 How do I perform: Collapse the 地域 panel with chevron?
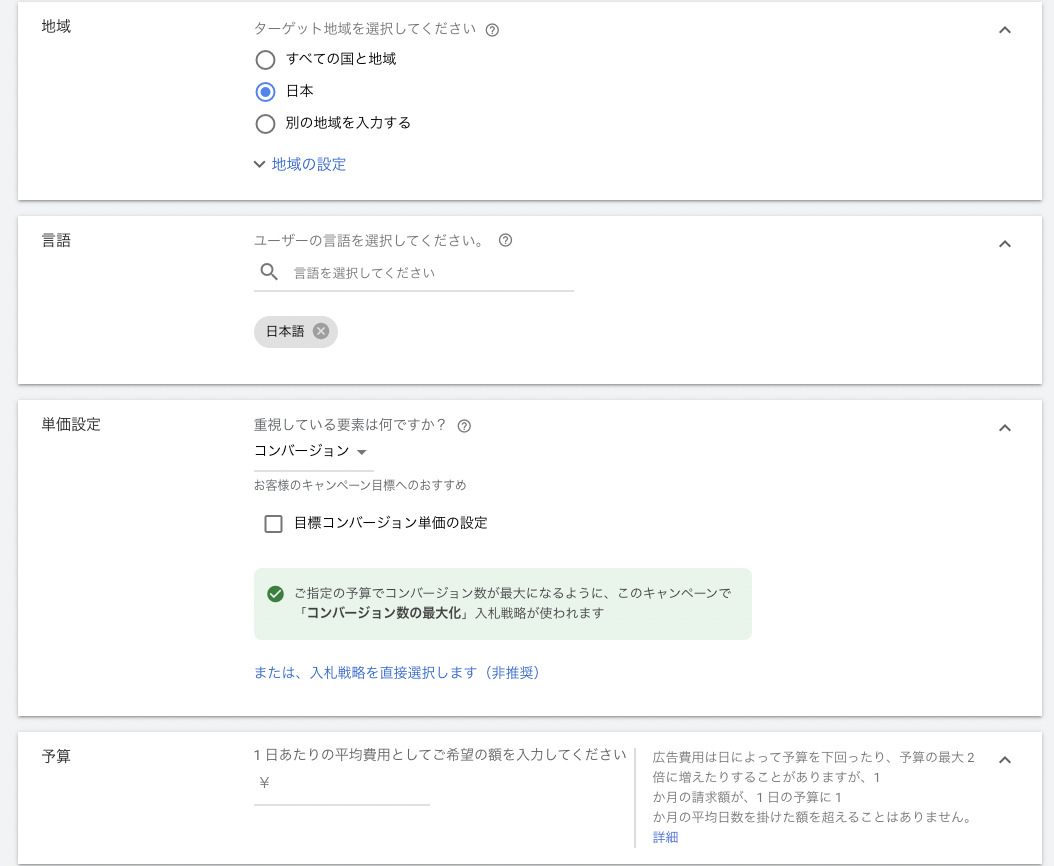pos(1005,30)
